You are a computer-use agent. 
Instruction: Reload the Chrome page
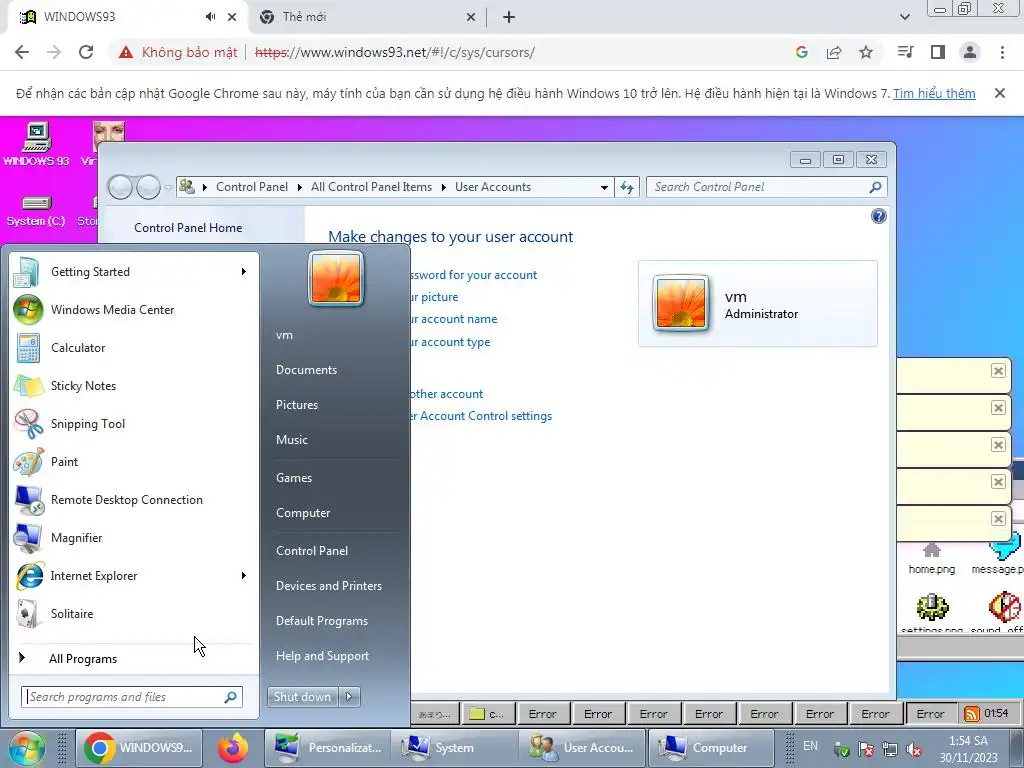(x=86, y=52)
